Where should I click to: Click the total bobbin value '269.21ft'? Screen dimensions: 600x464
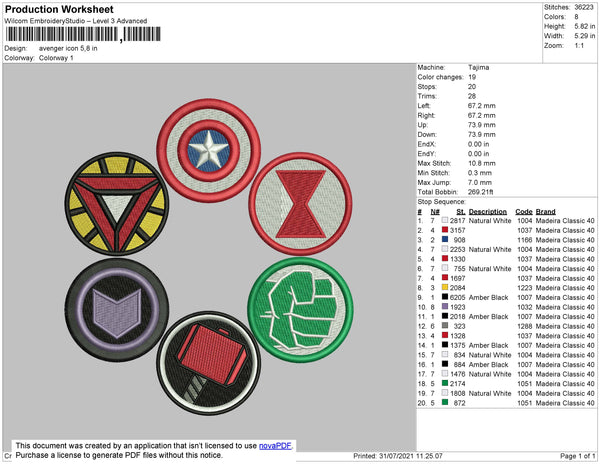pos(480,192)
